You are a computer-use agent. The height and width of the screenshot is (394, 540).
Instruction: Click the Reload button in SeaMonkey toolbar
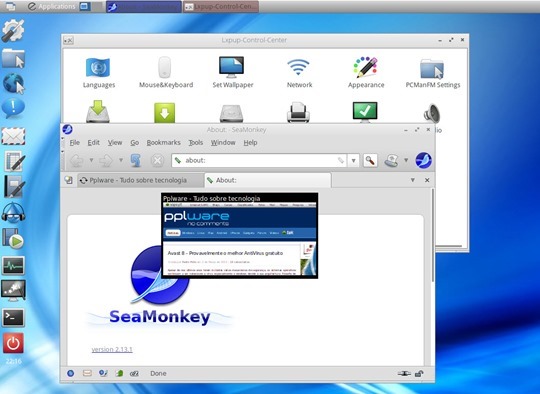[x=136, y=160]
